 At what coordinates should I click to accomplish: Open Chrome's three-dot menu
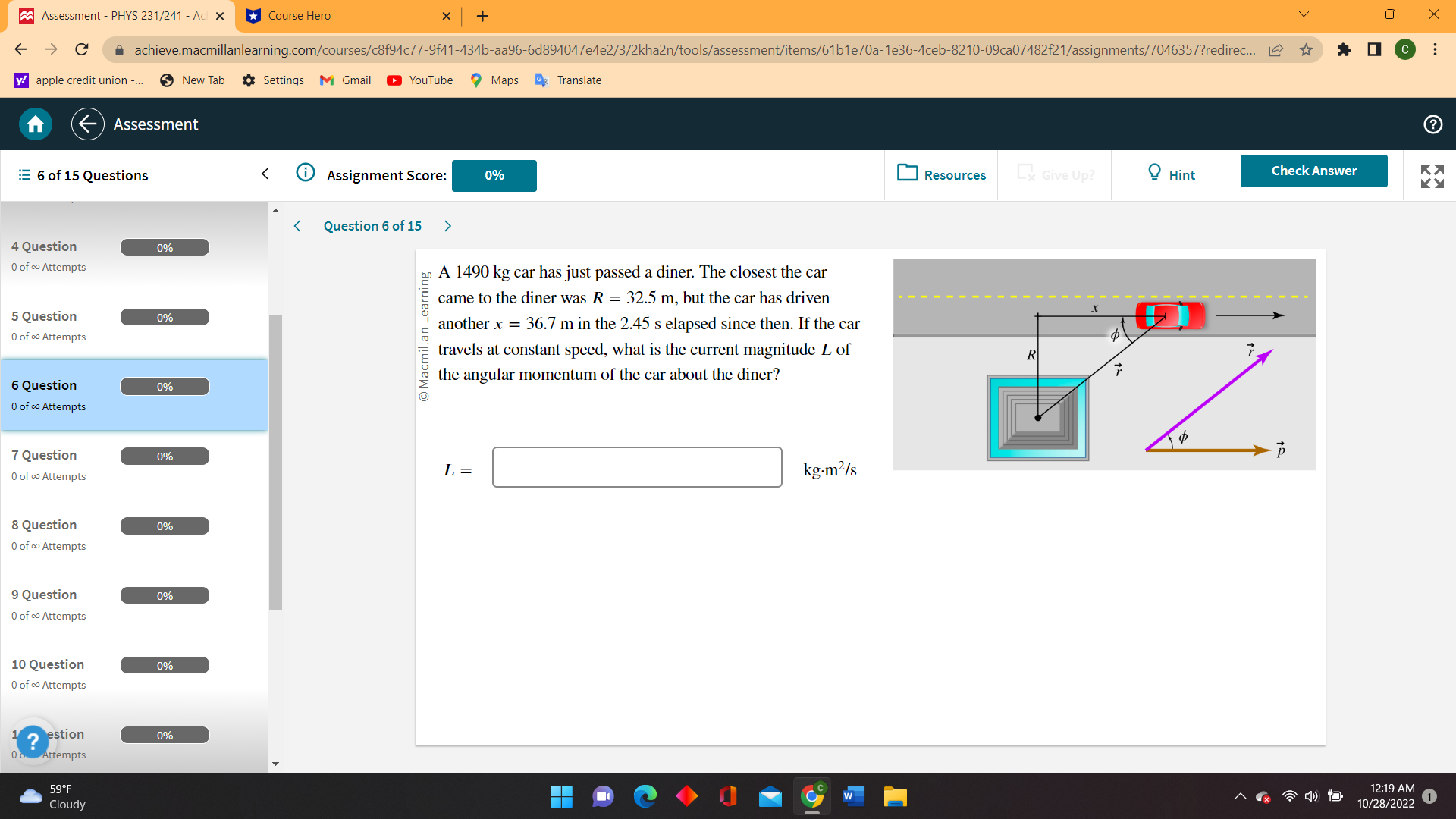coord(1435,50)
